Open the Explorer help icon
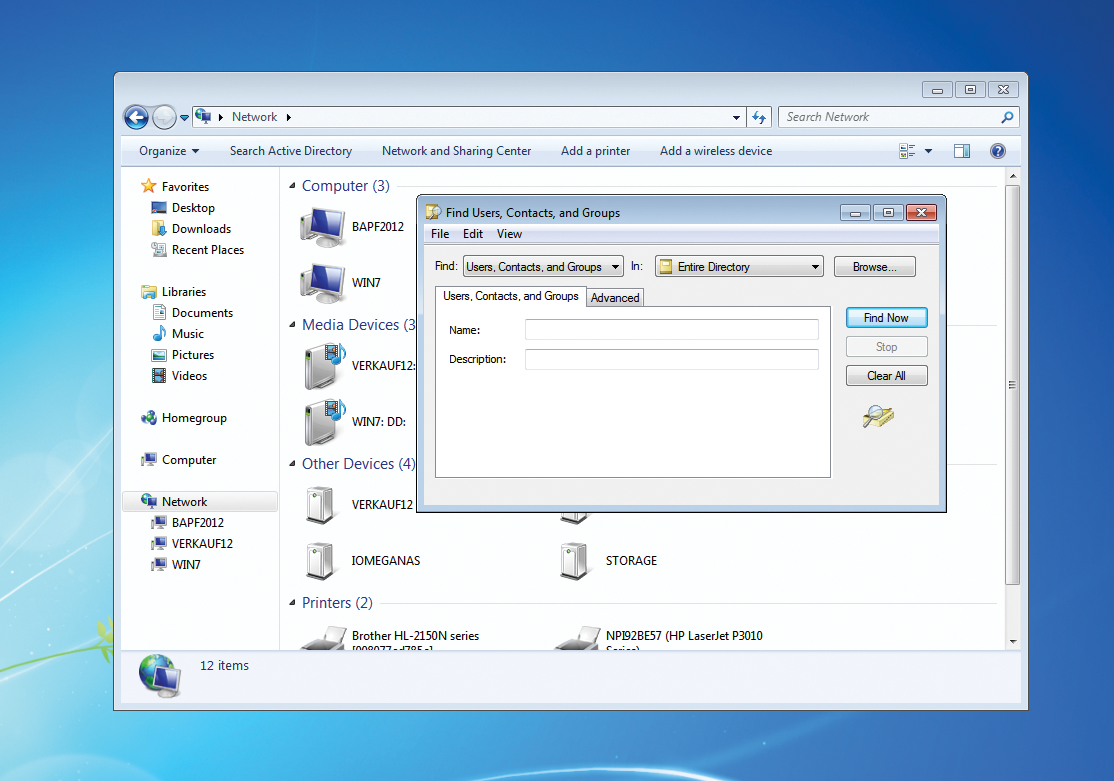 coord(997,151)
